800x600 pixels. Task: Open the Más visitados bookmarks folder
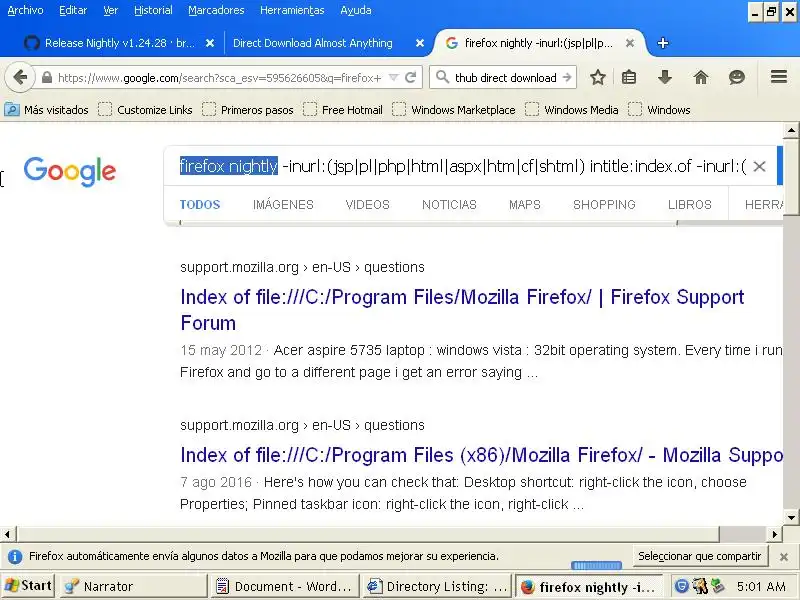(x=46, y=110)
